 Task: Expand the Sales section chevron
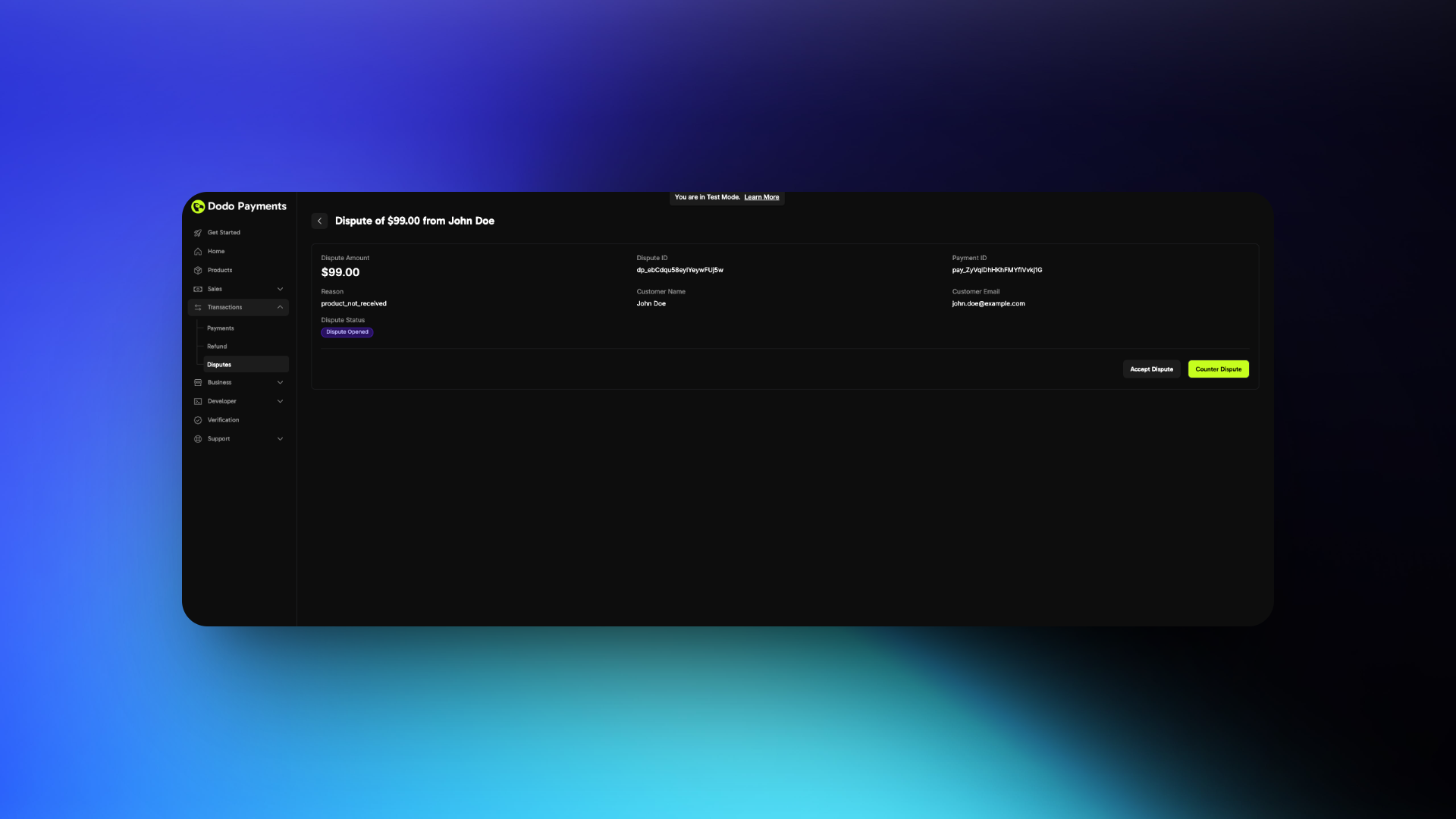coord(280,289)
